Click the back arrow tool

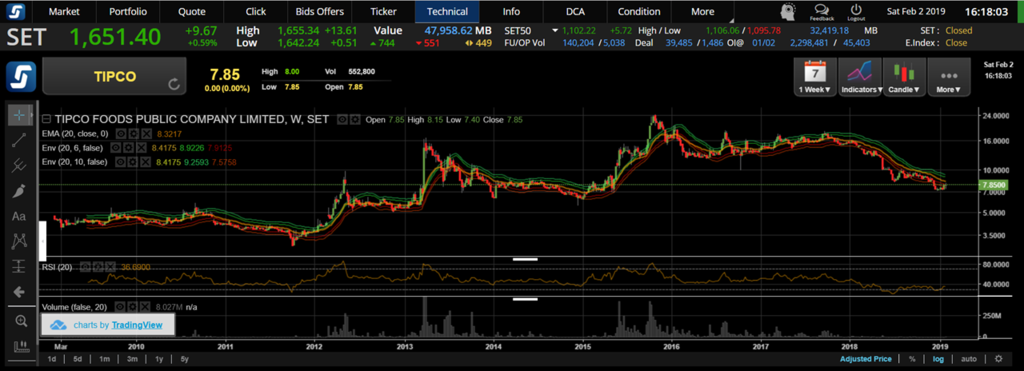coord(19,292)
